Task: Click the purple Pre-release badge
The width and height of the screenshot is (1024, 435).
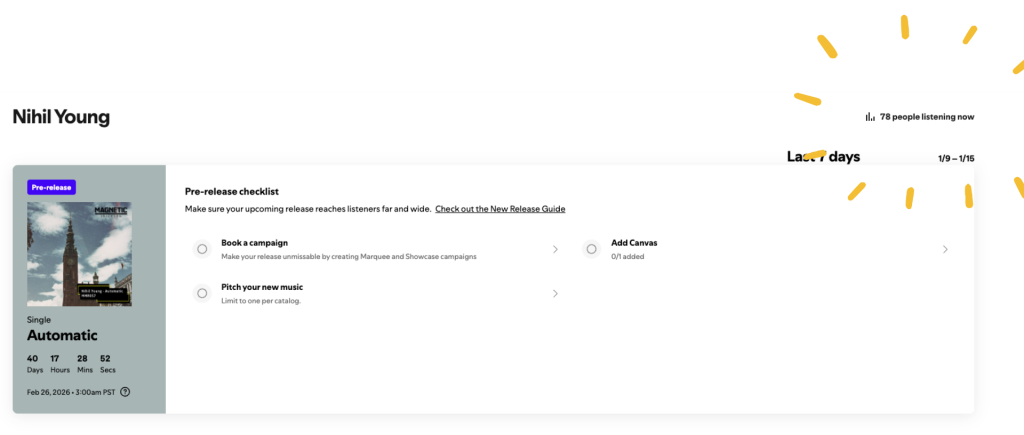Action: pos(53,187)
